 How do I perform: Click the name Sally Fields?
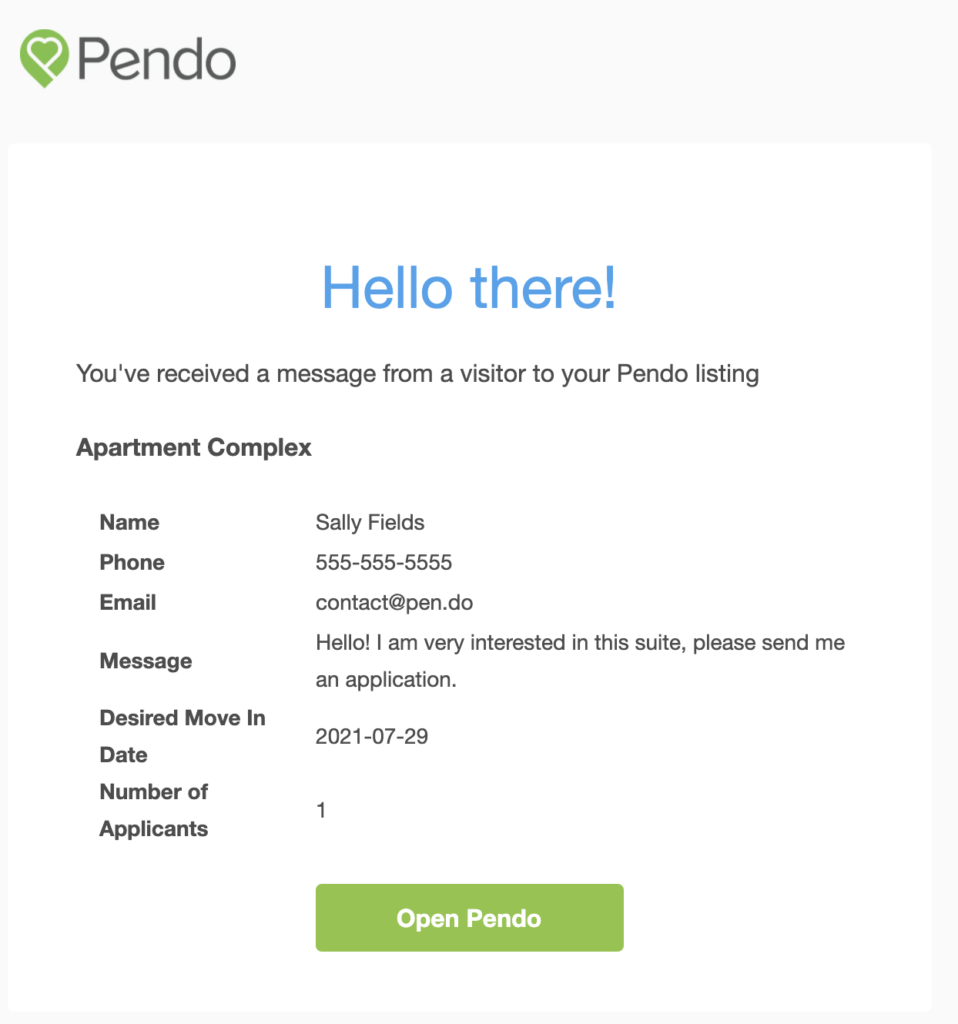tap(370, 522)
